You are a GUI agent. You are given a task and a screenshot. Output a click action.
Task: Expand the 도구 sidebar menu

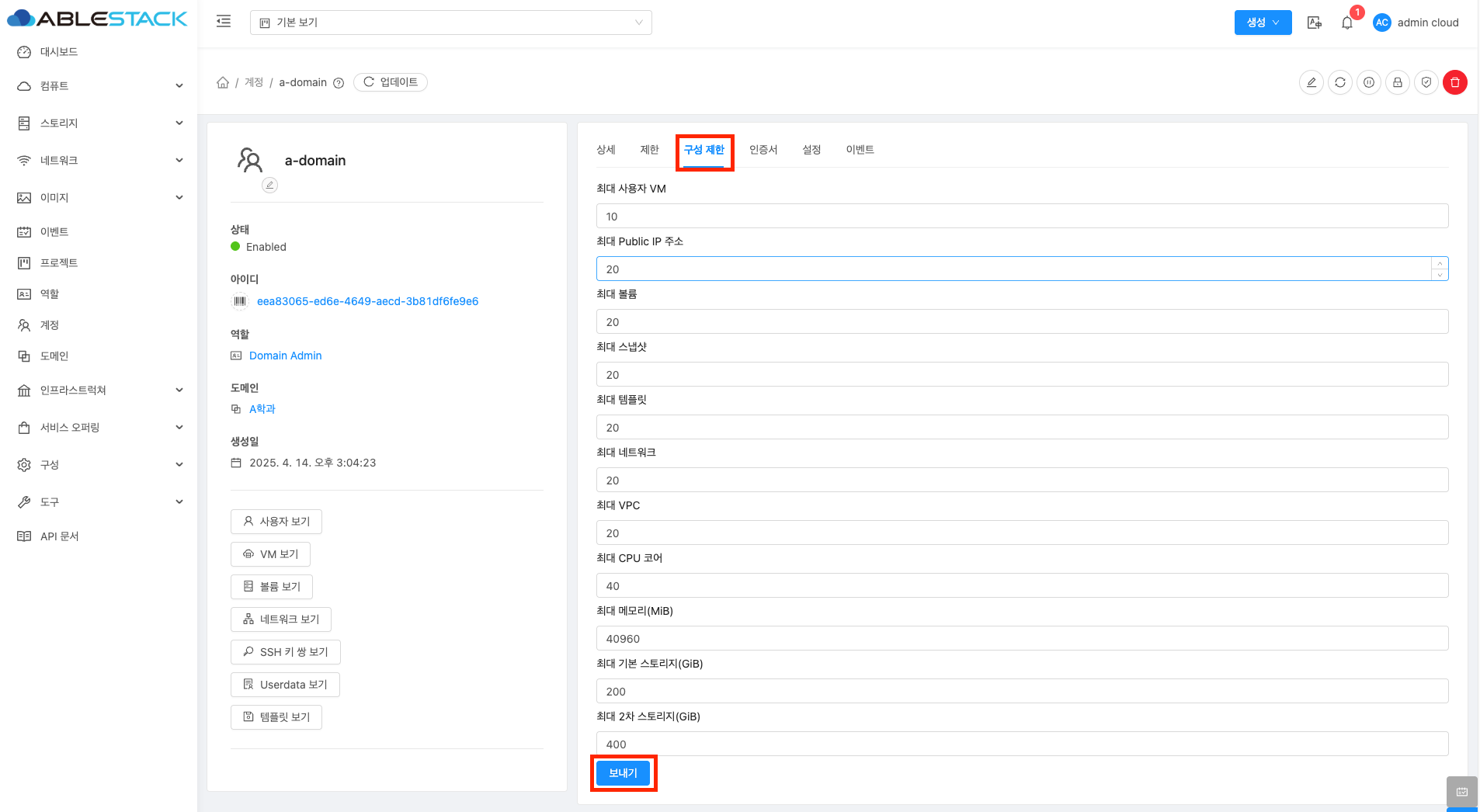tap(100, 502)
